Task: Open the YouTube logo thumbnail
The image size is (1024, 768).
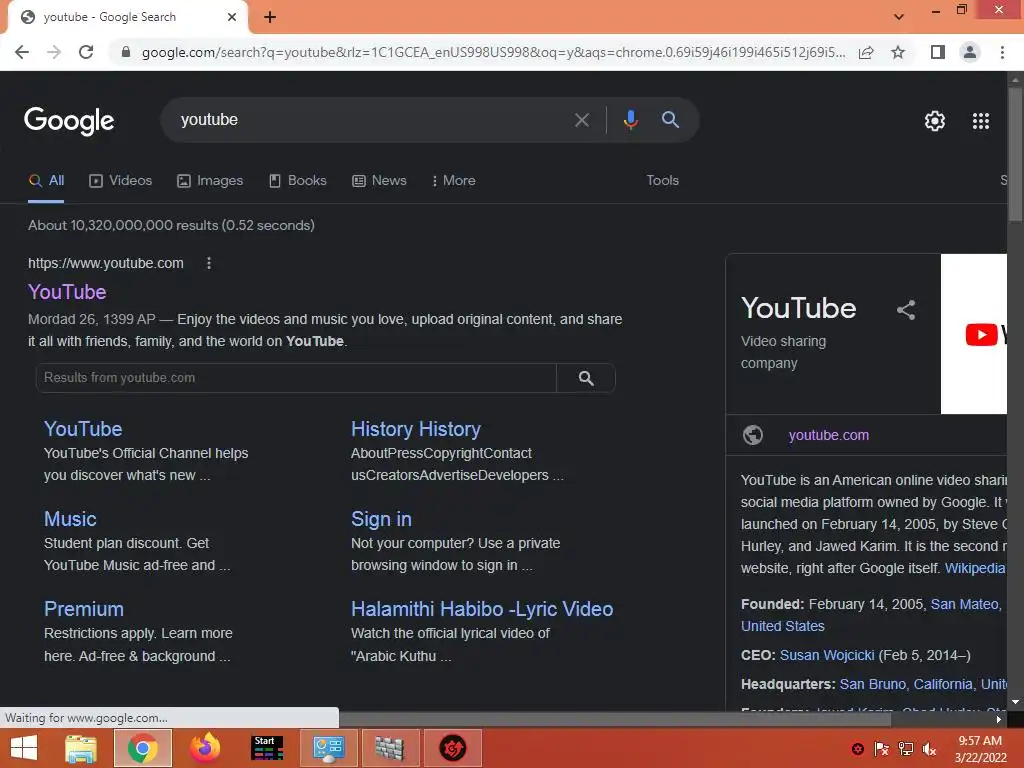Action: pos(974,334)
